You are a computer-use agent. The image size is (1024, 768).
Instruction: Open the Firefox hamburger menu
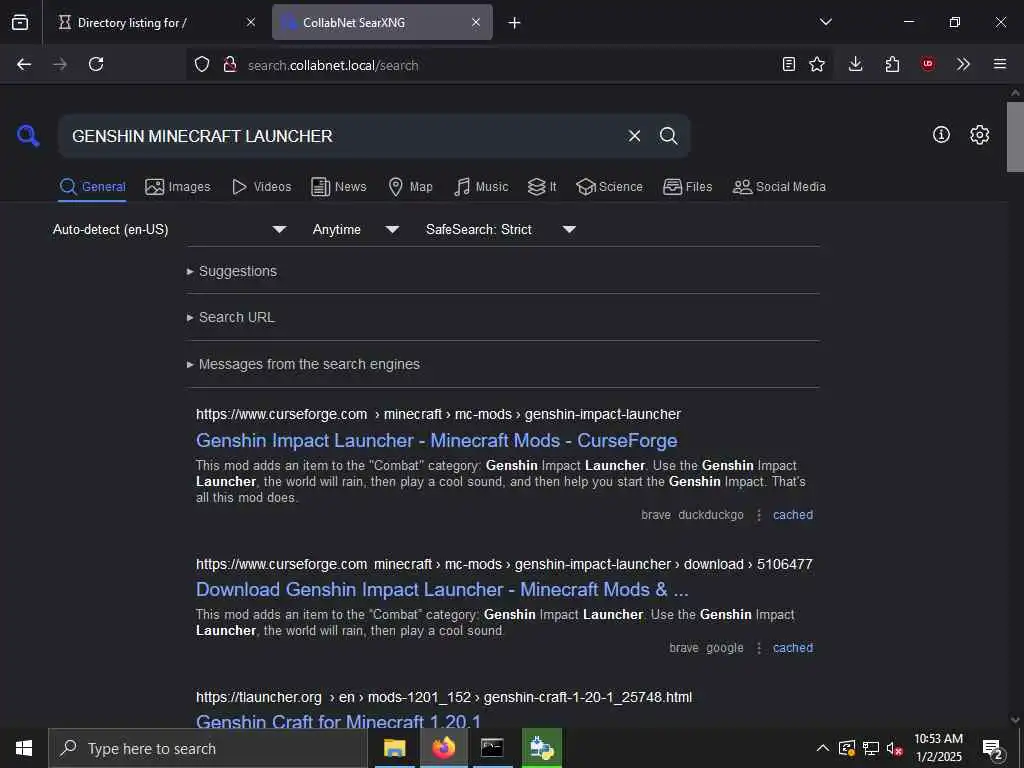coord(1000,64)
